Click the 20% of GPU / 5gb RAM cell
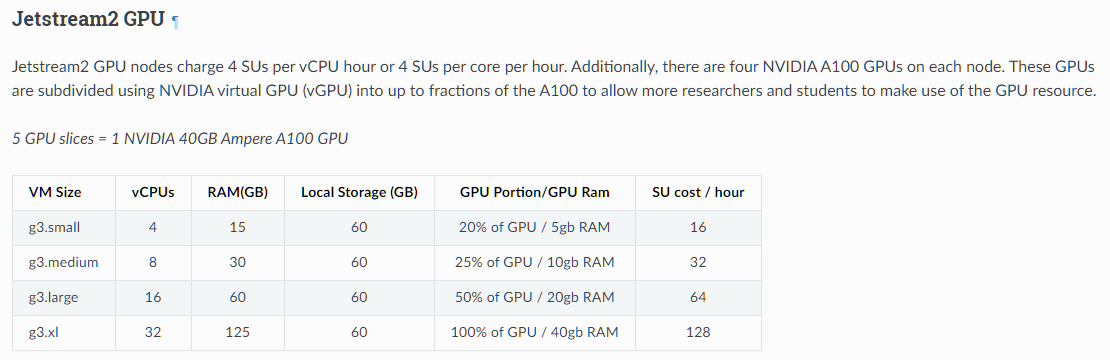Viewport: 1110px width, 360px height. click(534, 228)
